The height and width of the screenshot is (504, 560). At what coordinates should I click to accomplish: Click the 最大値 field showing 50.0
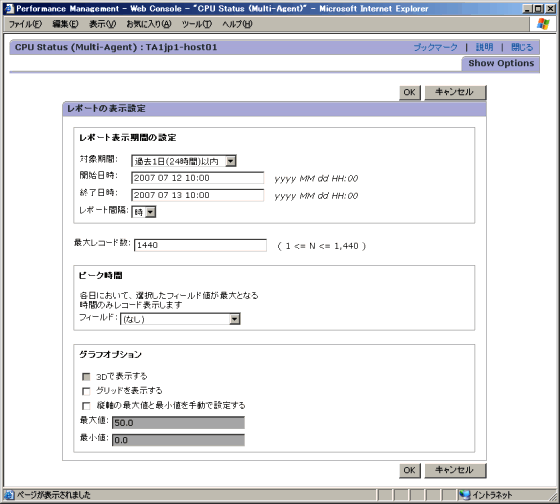pyautogui.click(x=179, y=423)
